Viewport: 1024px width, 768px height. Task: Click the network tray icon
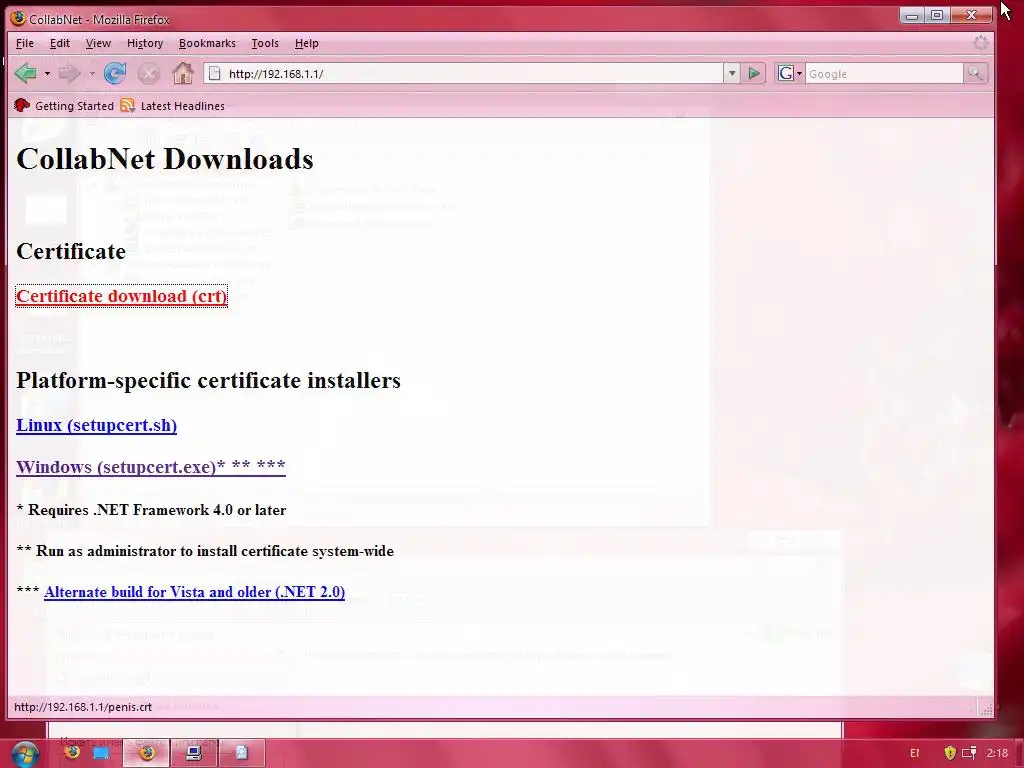click(970, 753)
